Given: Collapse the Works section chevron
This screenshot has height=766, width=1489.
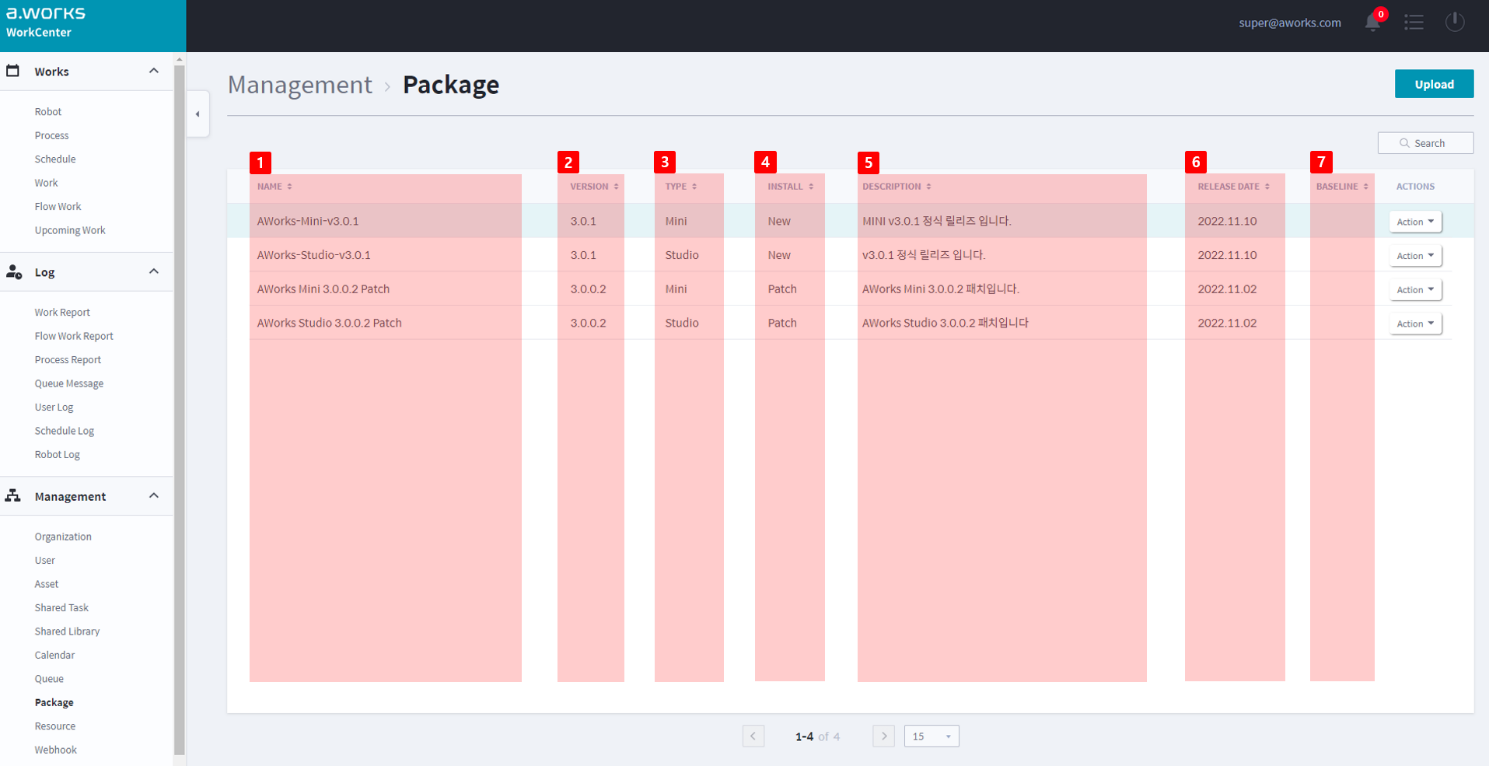Looking at the screenshot, I should pyautogui.click(x=154, y=71).
